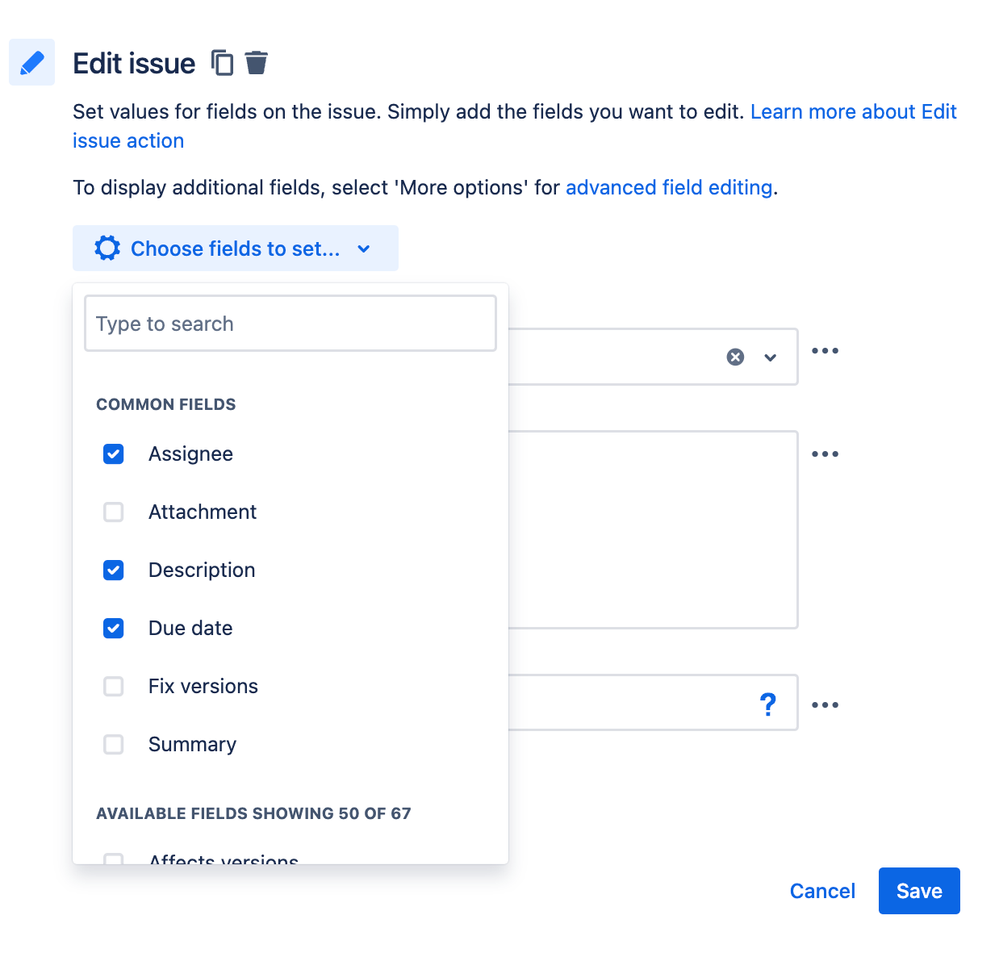This screenshot has height=978, width=999.
Task: Collapse the Choose fields to set dropdown
Action: 235,248
